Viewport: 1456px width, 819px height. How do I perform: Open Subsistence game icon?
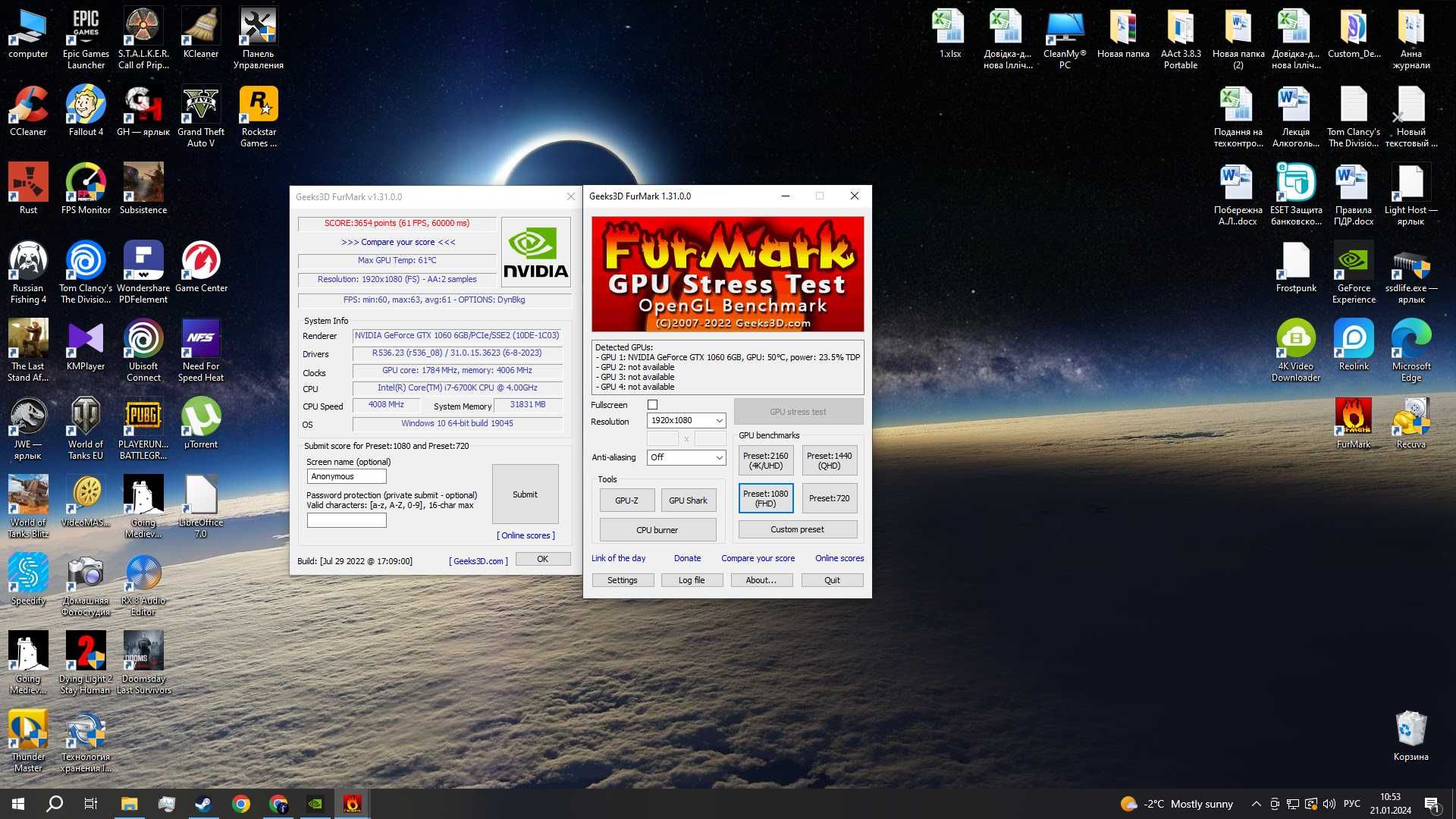click(143, 189)
